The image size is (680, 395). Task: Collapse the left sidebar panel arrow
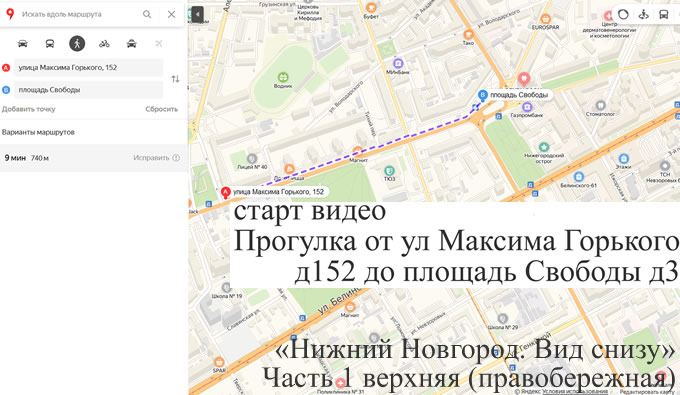(197, 14)
